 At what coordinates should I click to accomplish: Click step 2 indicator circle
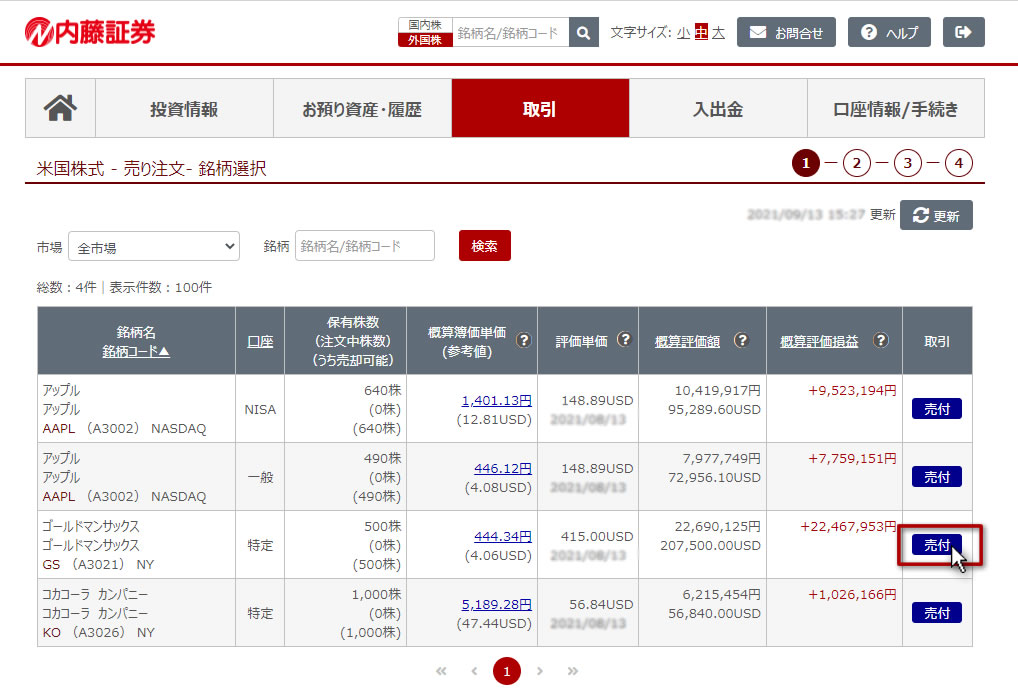[857, 163]
